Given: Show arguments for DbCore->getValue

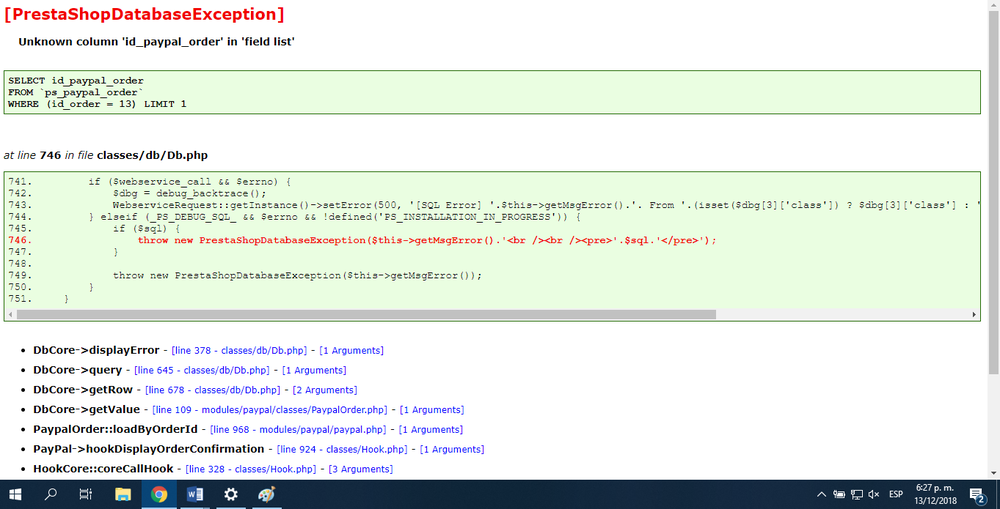Looking at the screenshot, I should pyautogui.click(x=432, y=409).
